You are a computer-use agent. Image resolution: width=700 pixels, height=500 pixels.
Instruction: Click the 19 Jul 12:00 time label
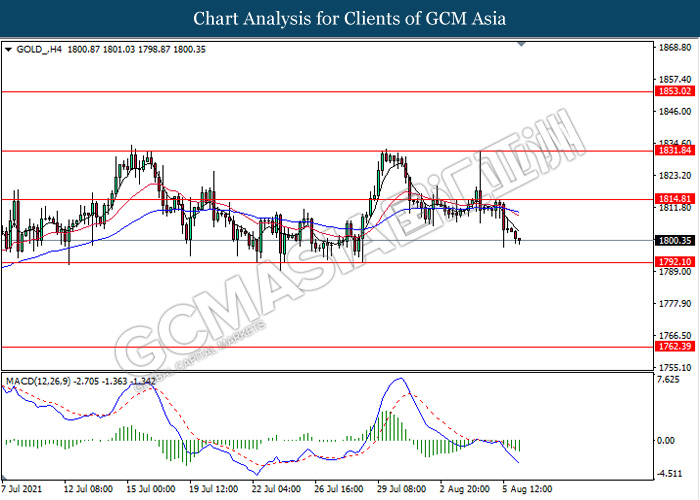[x=213, y=489]
